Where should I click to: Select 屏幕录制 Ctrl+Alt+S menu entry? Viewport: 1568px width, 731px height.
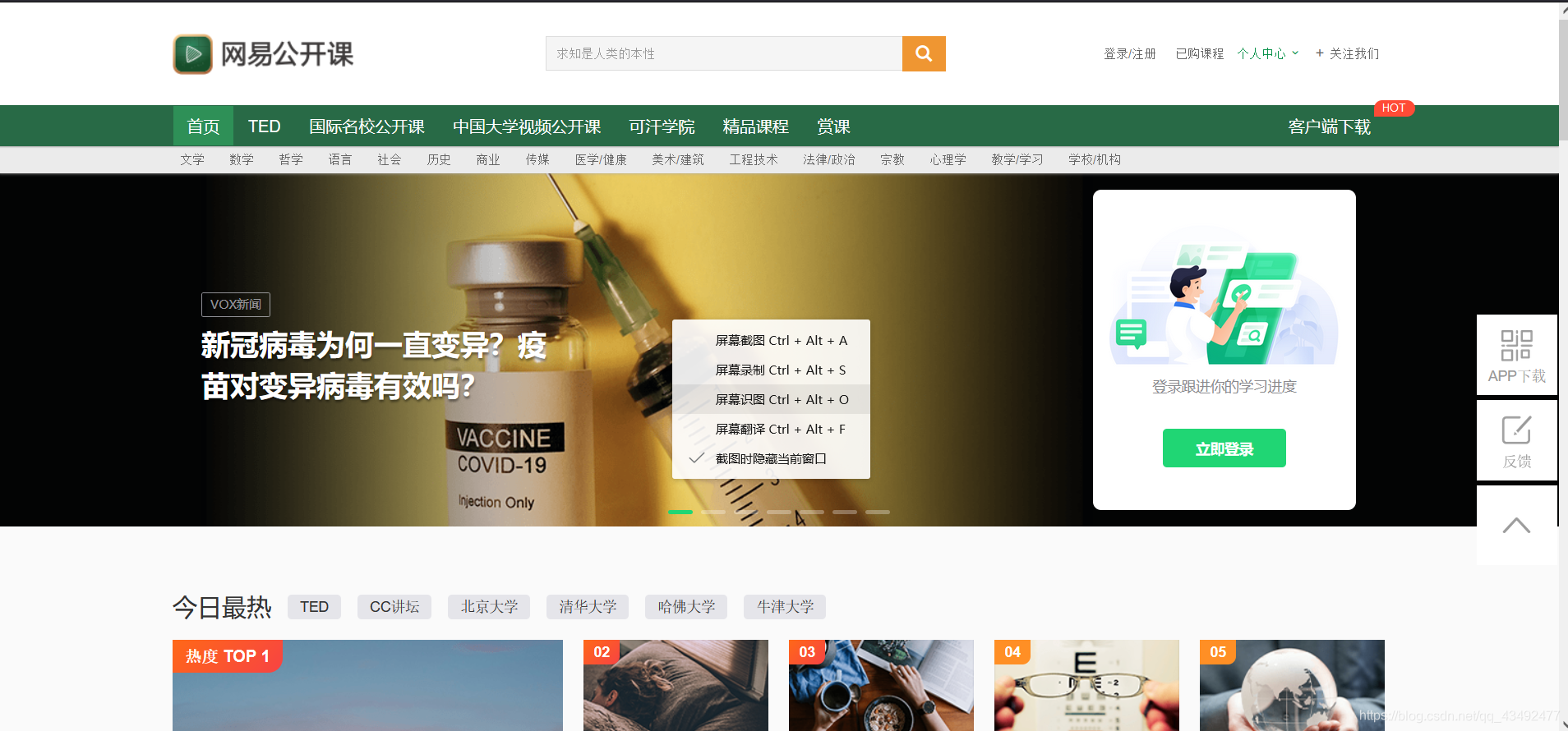click(771, 370)
